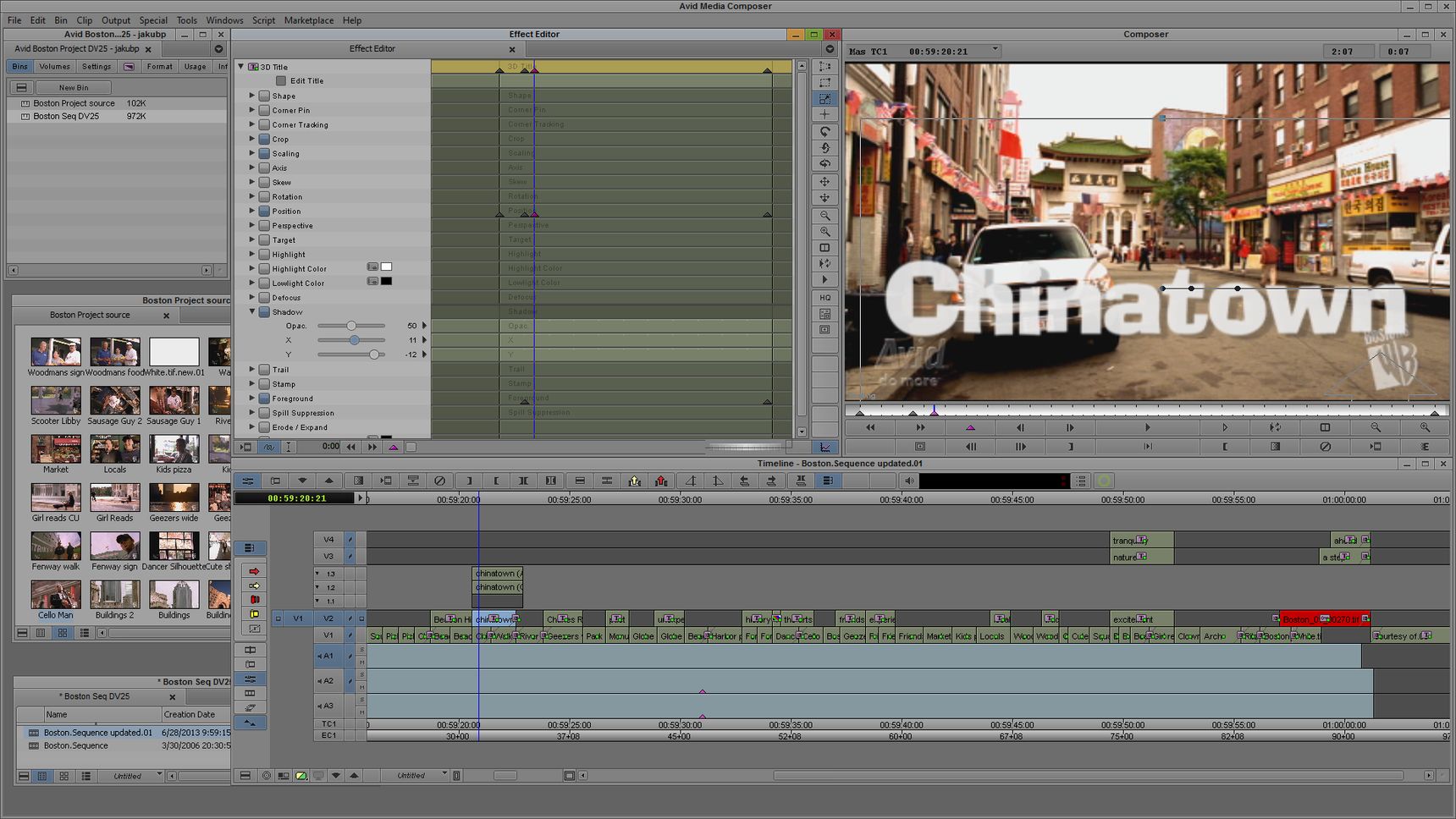Click the V4 track selector
The width and height of the screenshot is (1456, 819).
pos(328,539)
